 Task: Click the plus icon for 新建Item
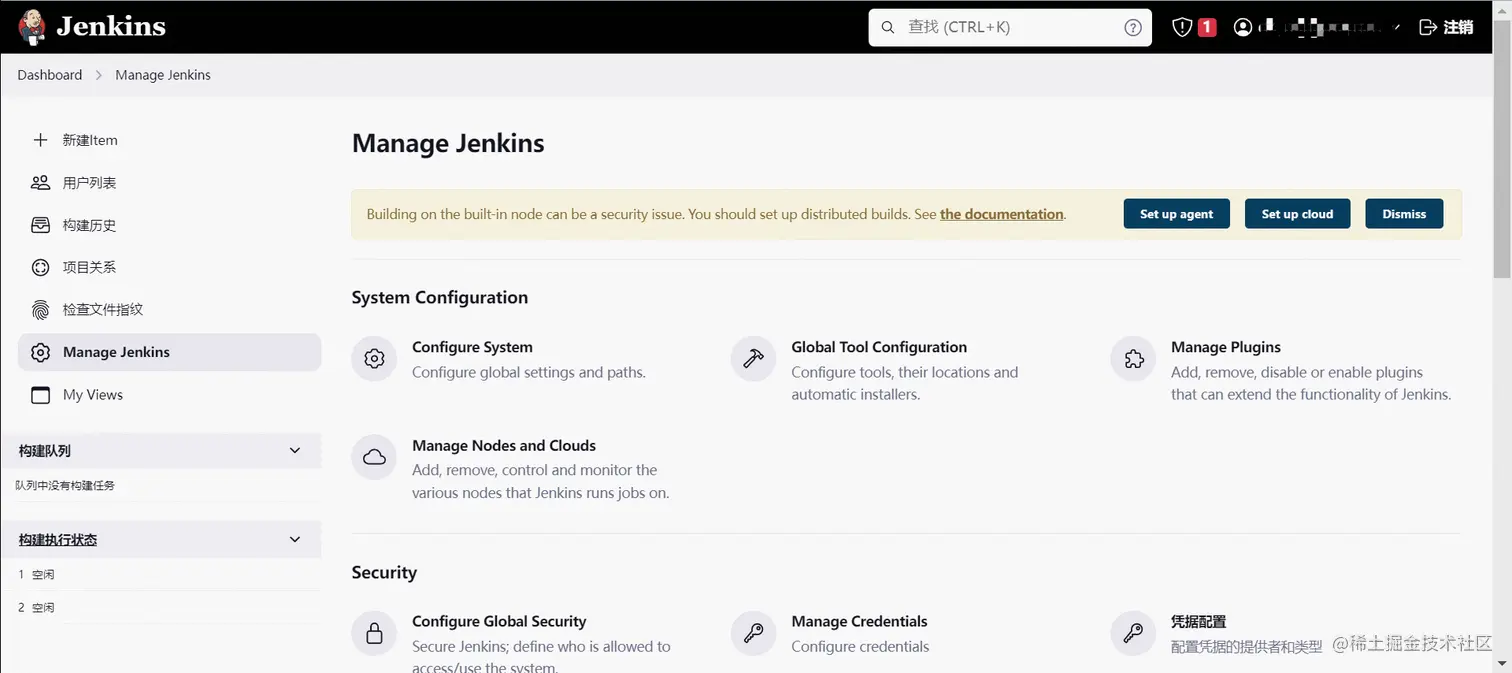40,140
